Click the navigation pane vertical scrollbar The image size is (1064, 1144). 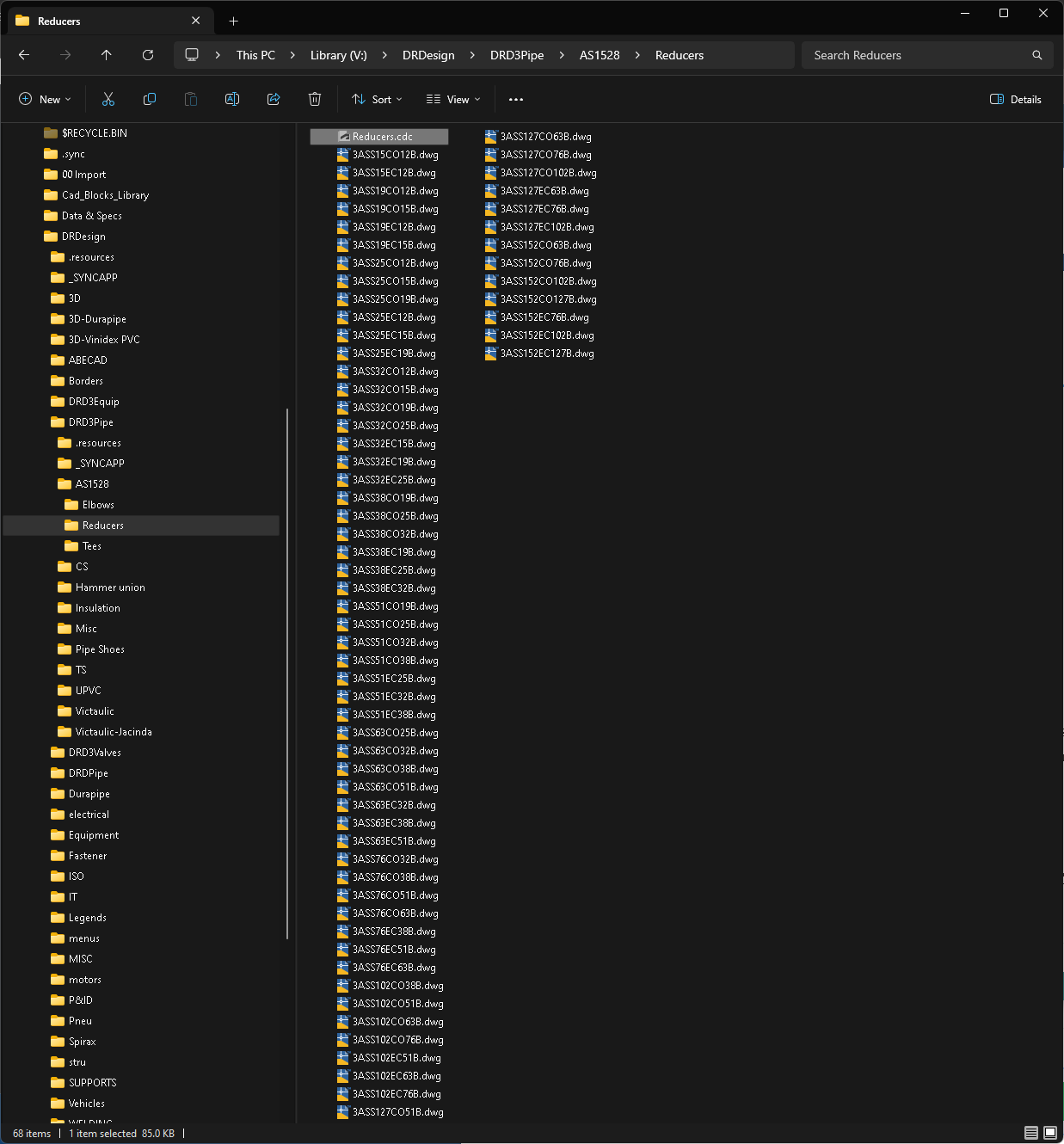(x=287, y=671)
